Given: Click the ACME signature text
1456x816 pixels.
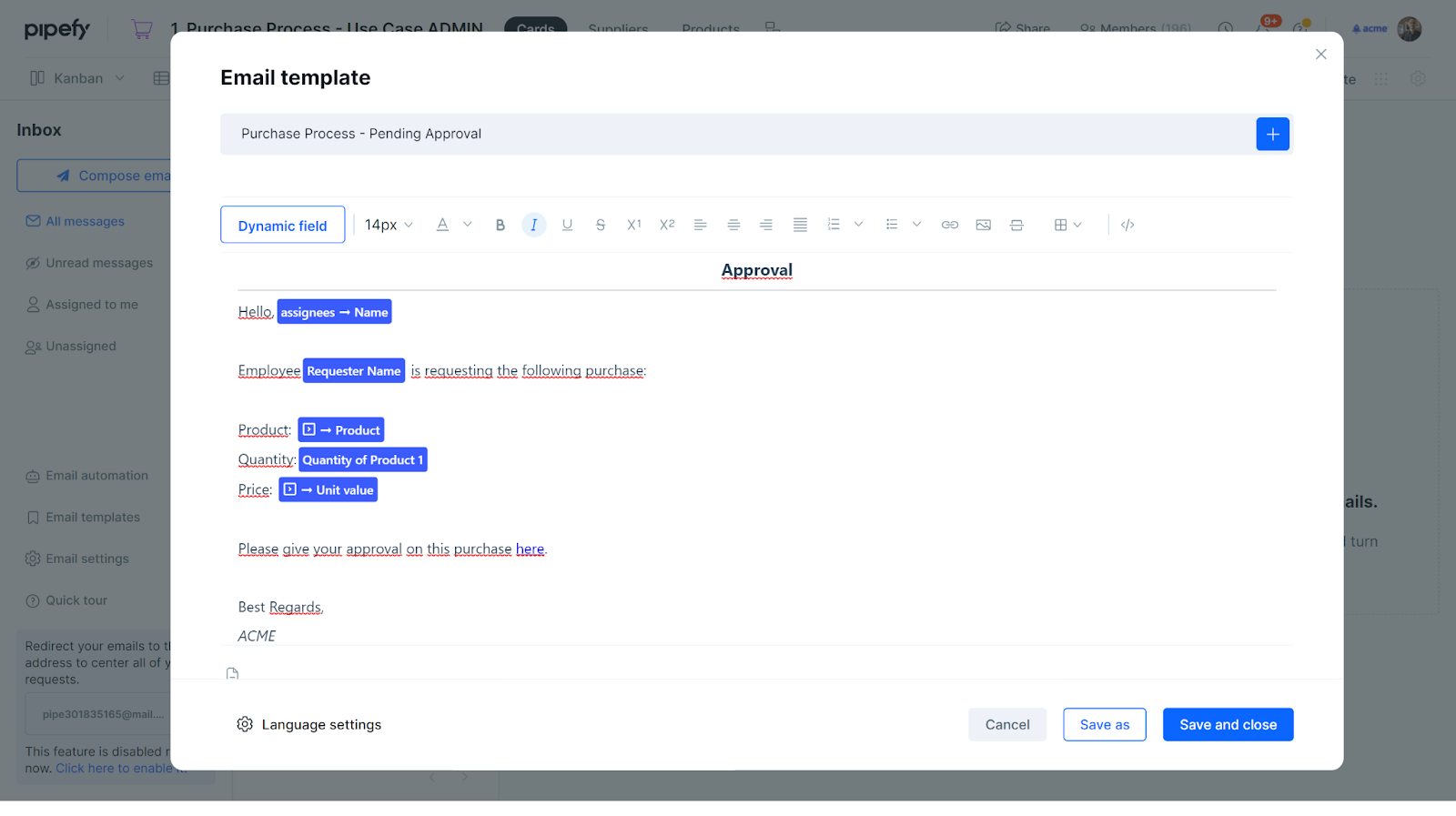Looking at the screenshot, I should click(x=257, y=637).
